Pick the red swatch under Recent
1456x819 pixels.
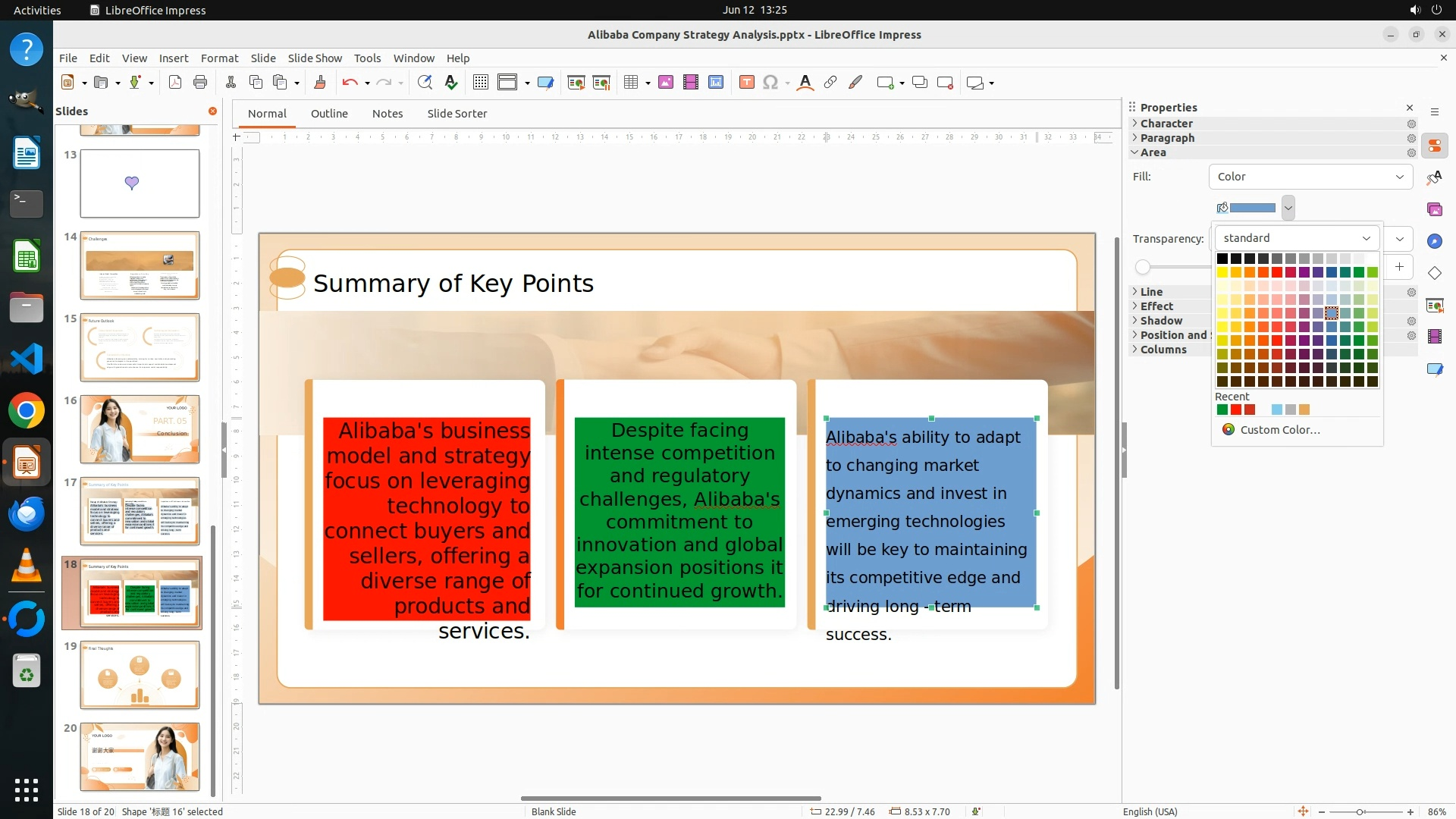click(x=1236, y=410)
